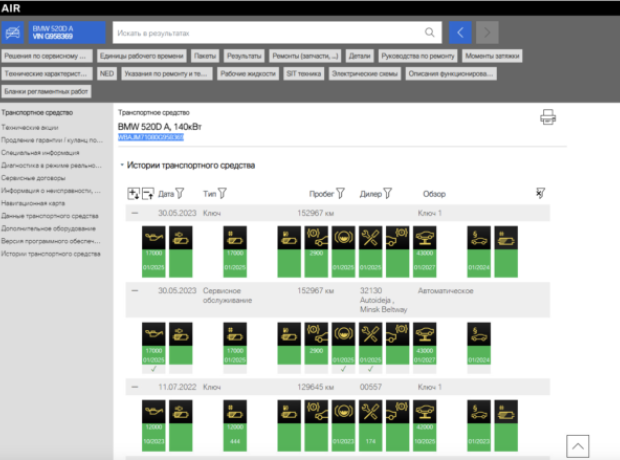Open Специальная информация in the sidebar

click(x=40, y=153)
